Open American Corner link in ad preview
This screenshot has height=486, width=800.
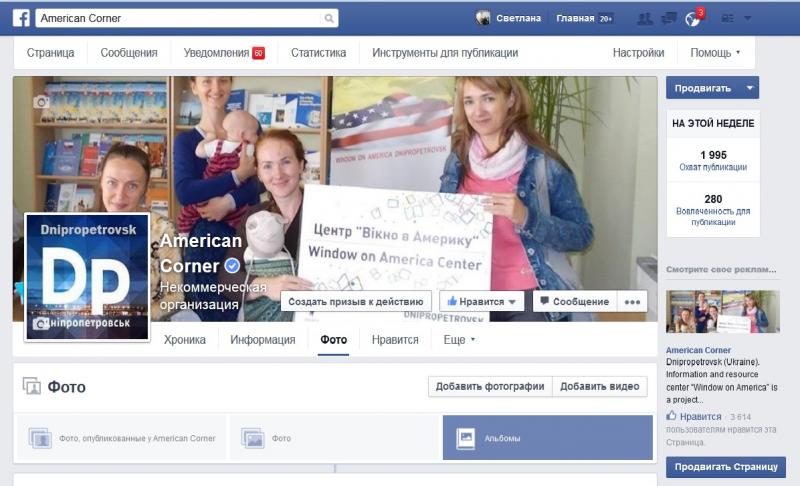698,350
